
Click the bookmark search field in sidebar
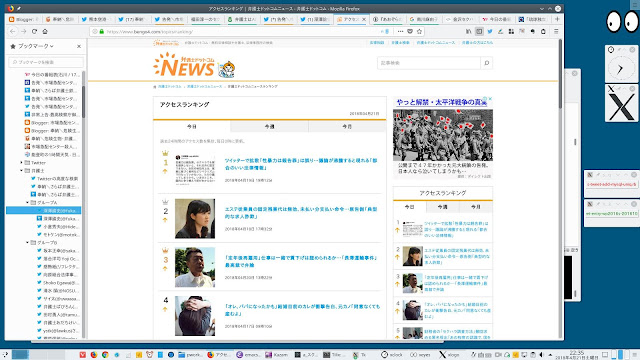(x=46, y=62)
